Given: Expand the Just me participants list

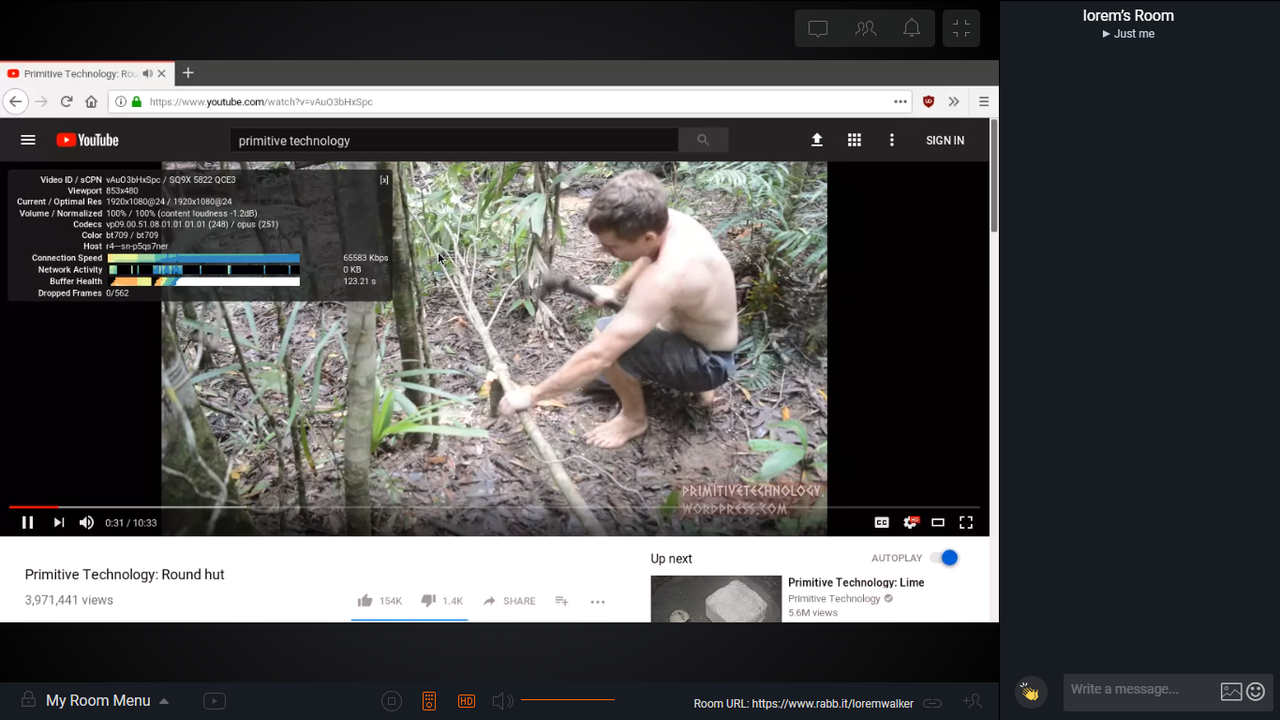Looking at the screenshot, I should pyautogui.click(x=1128, y=34).
